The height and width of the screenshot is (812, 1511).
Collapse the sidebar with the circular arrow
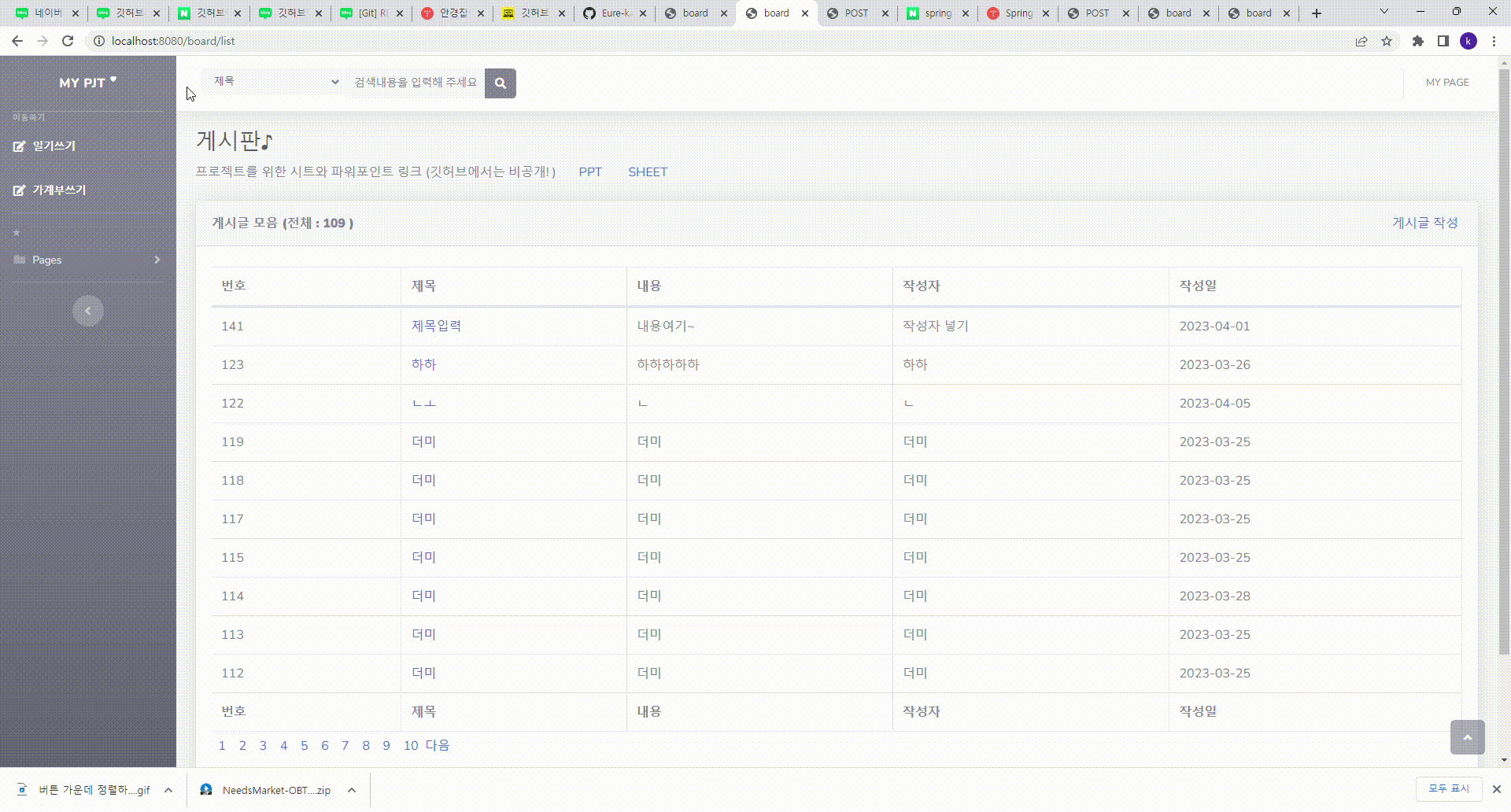[87, 311]
